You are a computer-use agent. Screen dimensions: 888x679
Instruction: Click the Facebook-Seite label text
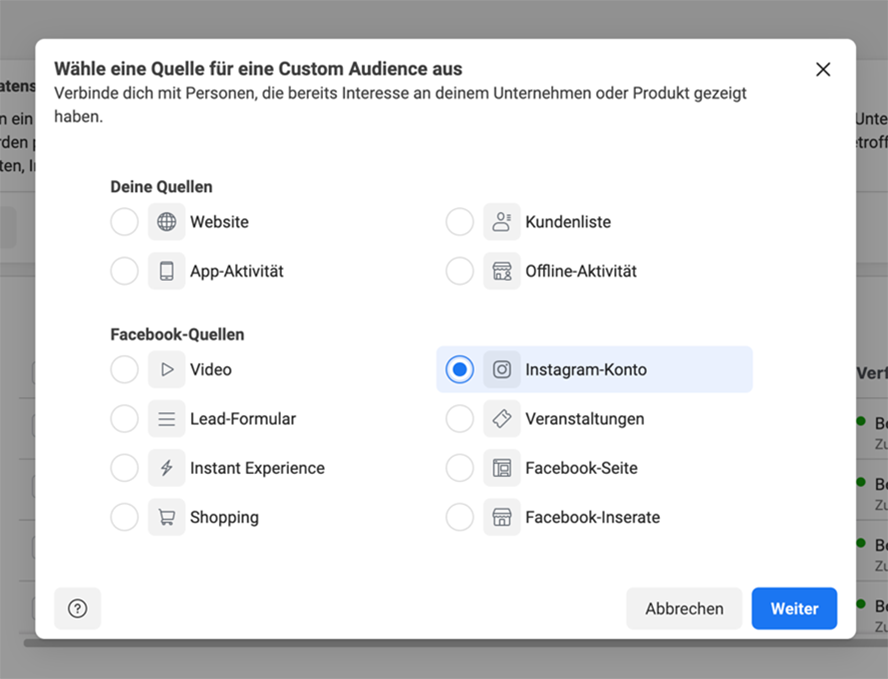[582, 468]
